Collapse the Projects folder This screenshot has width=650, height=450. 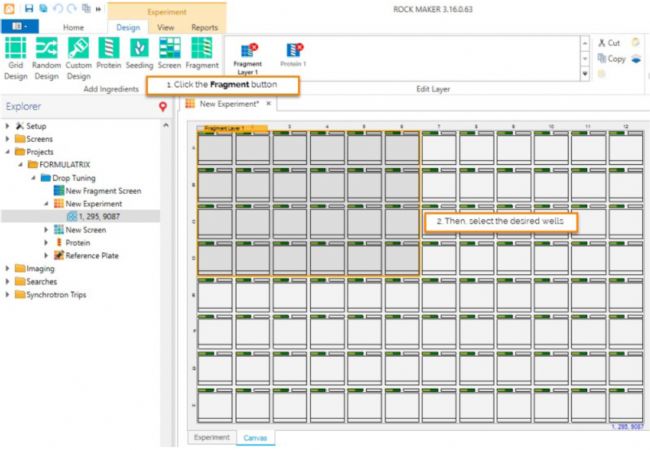coord(8,152)
